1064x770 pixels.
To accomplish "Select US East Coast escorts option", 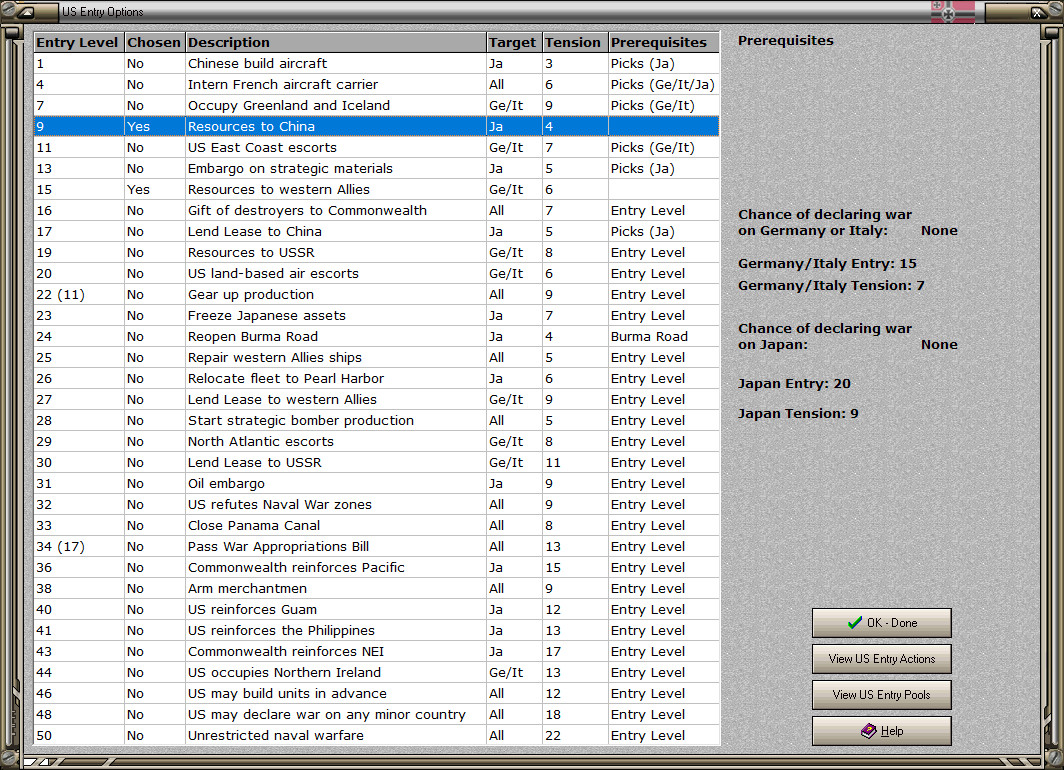I will point(377,148).
